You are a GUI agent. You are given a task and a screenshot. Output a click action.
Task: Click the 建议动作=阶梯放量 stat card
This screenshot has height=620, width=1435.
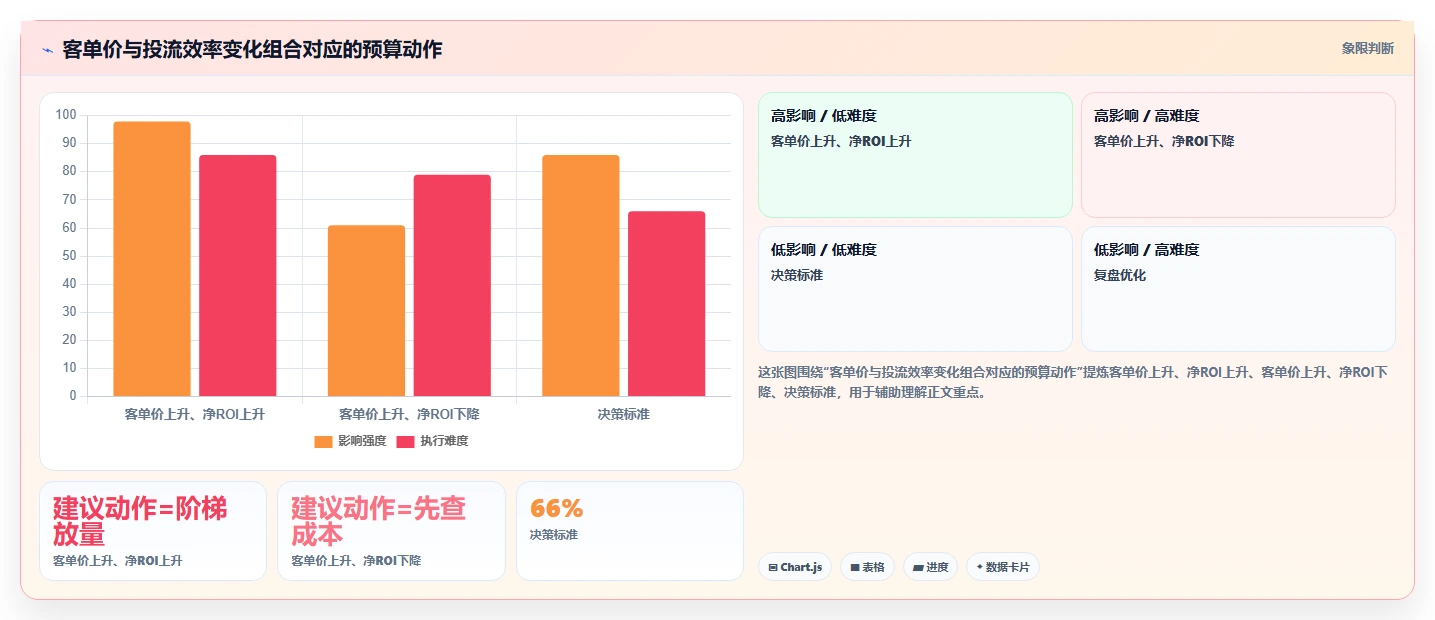click(153, 531)
